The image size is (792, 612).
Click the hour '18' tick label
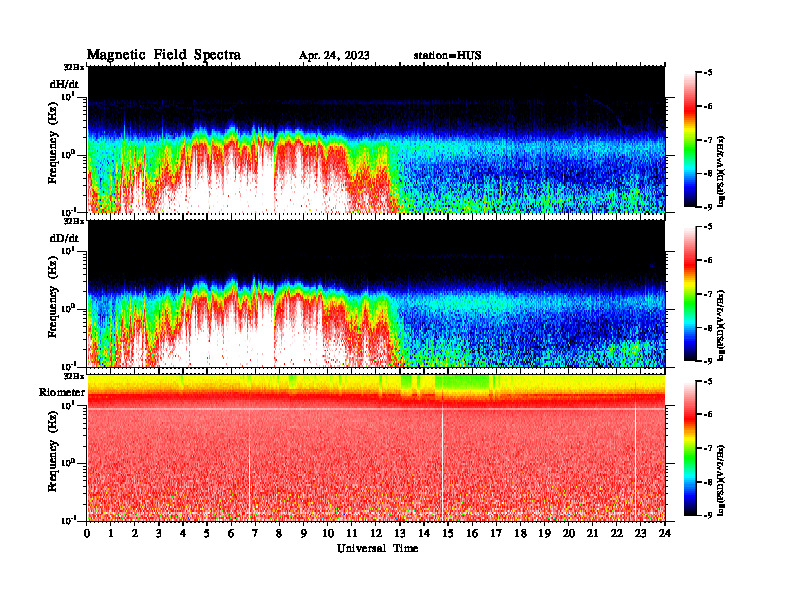[x=520, y=533]
